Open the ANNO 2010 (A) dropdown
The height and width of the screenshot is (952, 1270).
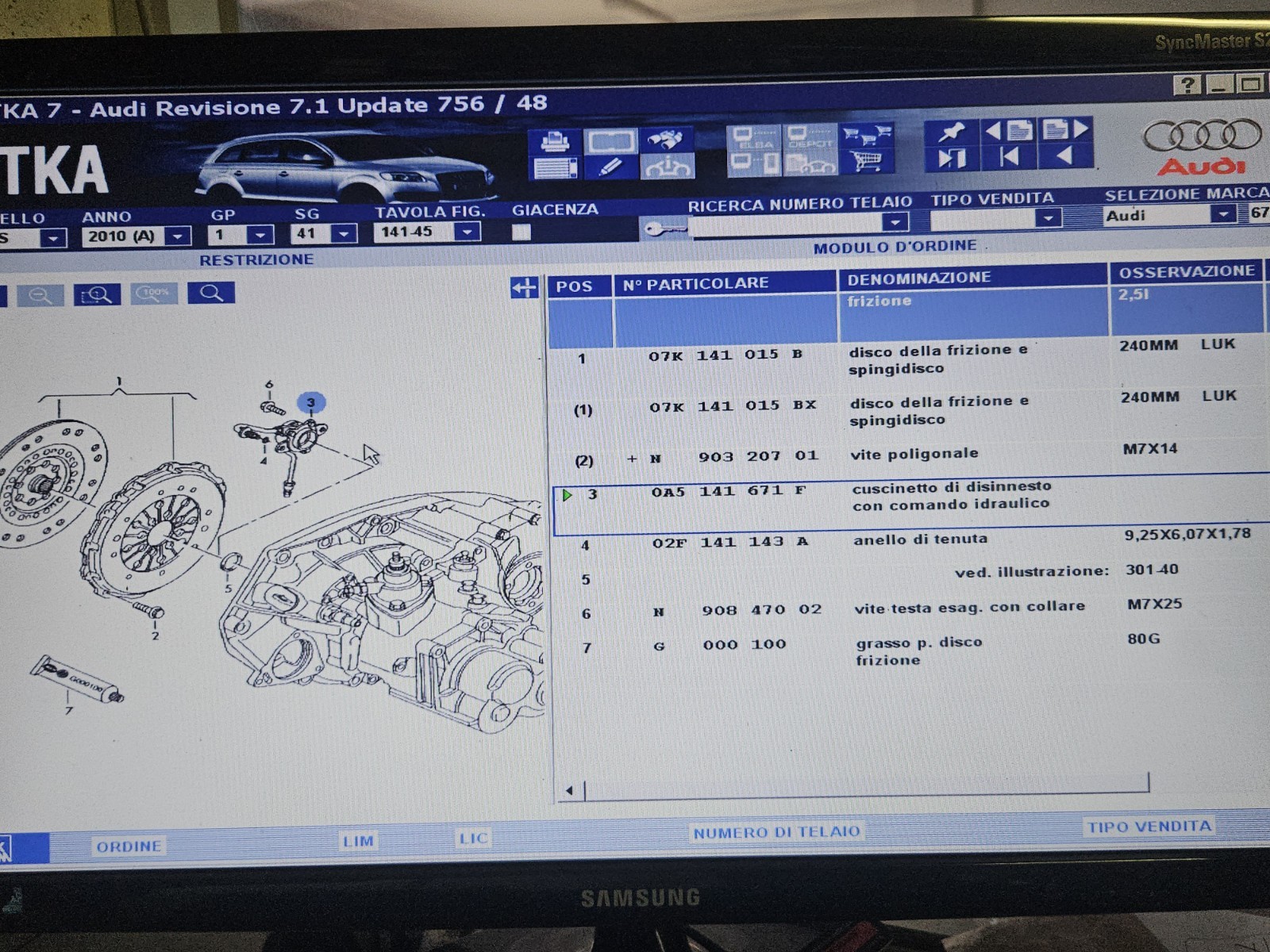click(x=179, y=236)
